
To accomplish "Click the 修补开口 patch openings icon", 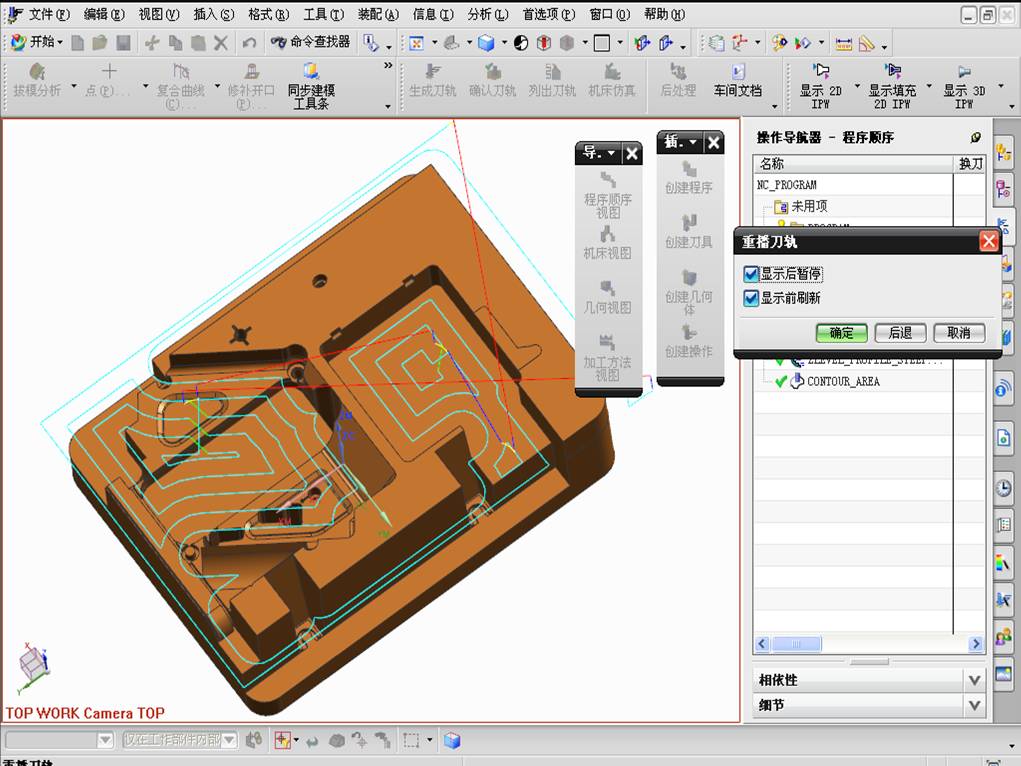I will point(251,70).
